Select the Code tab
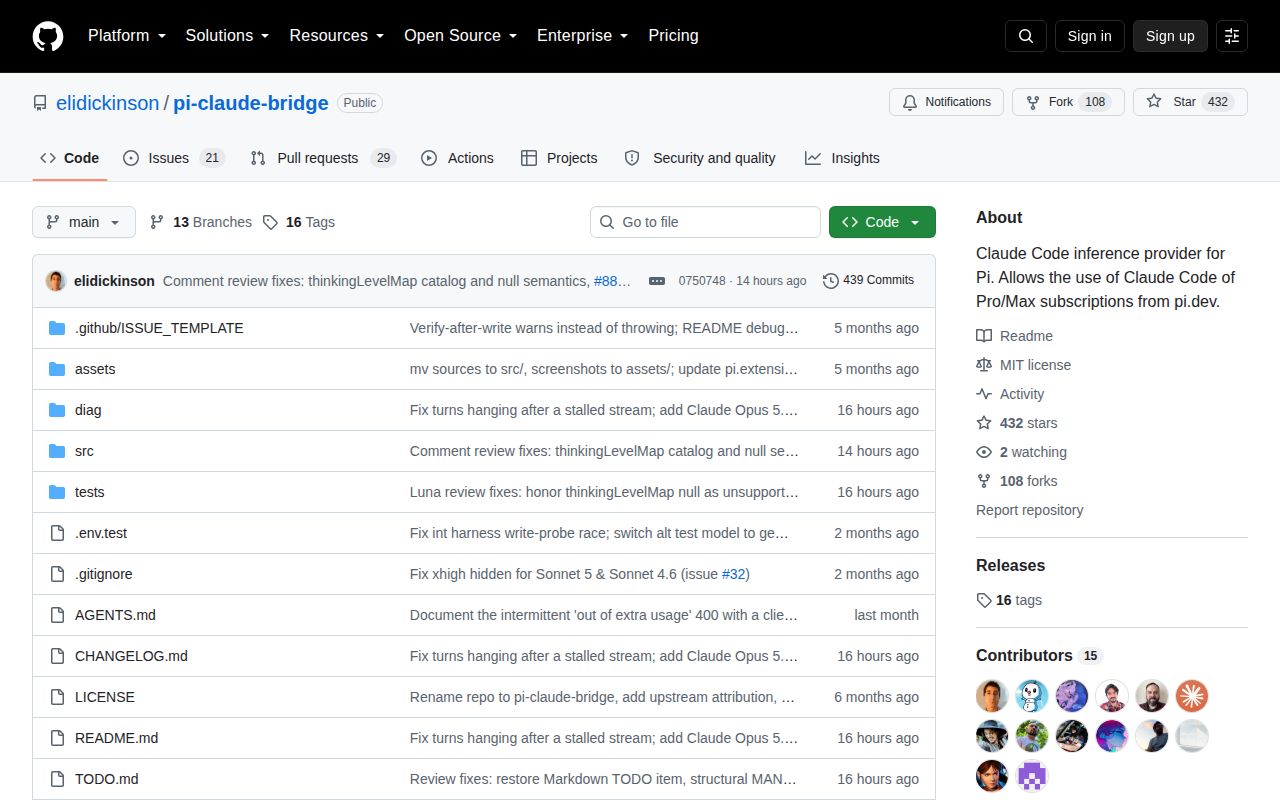This screenshot has width=1280, height=800. click(x=70, y=158)
